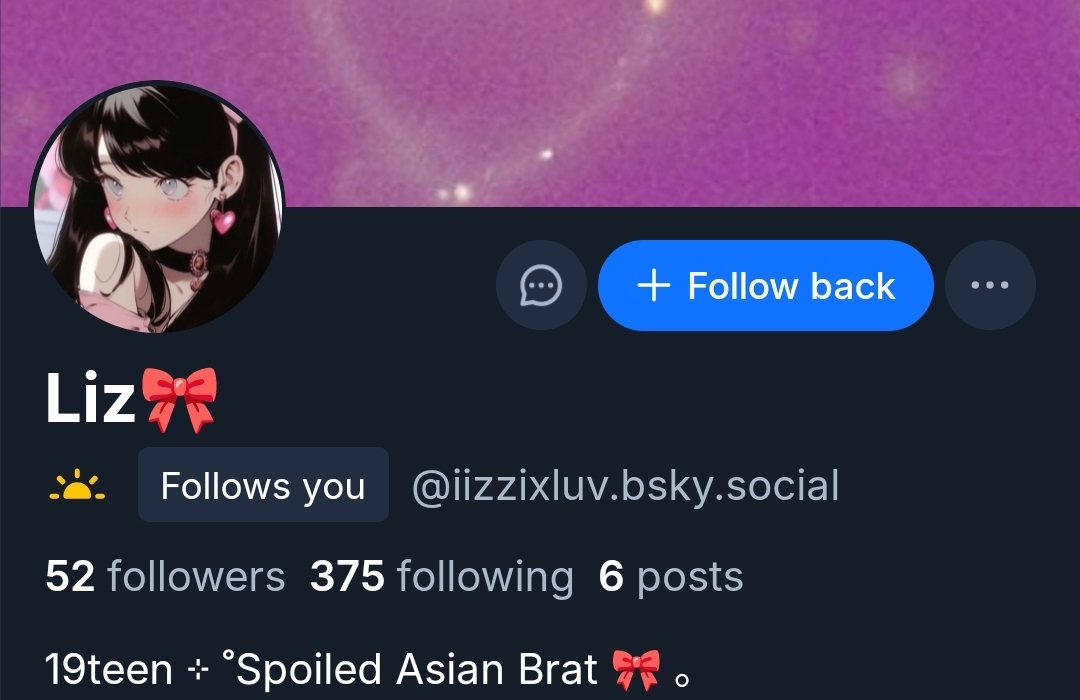Click the sparkle symbol after 19teen
The width and height of the screenshot is (1080, 700).
[198, 670]
